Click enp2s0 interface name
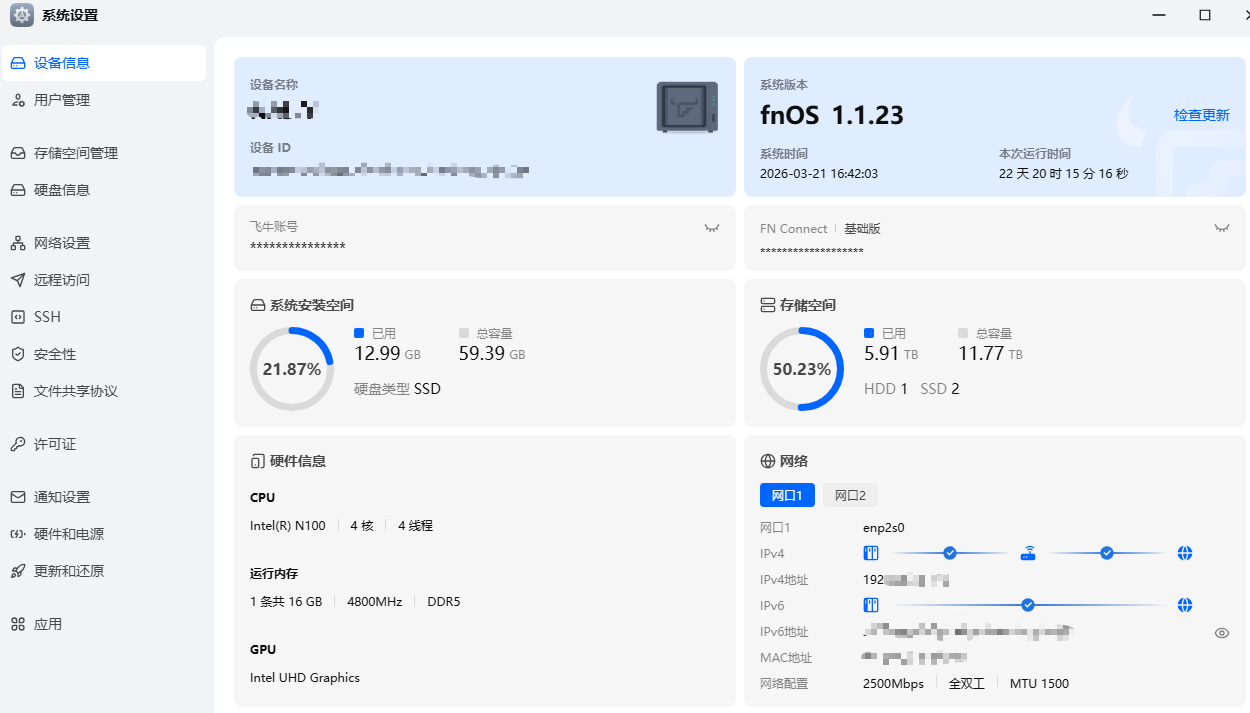Screen dimensions: 1250x713 coord(884,527)
